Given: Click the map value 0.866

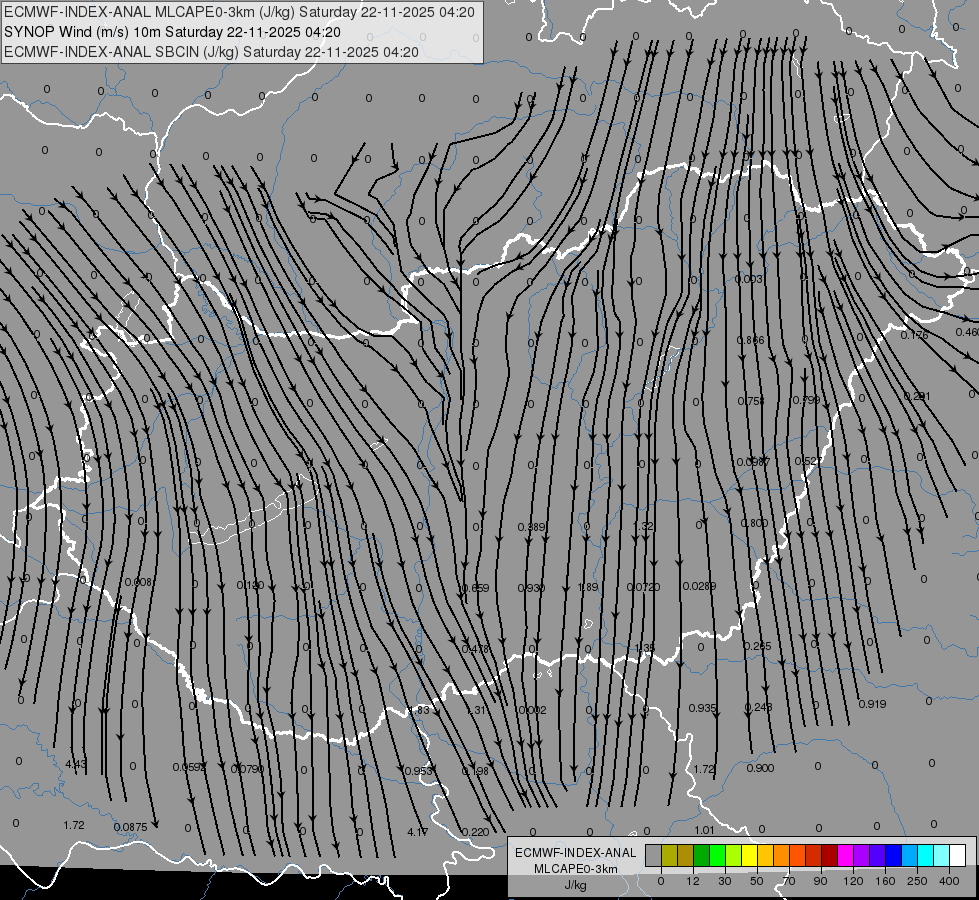Looking at the screenshot, I should 750,340.
